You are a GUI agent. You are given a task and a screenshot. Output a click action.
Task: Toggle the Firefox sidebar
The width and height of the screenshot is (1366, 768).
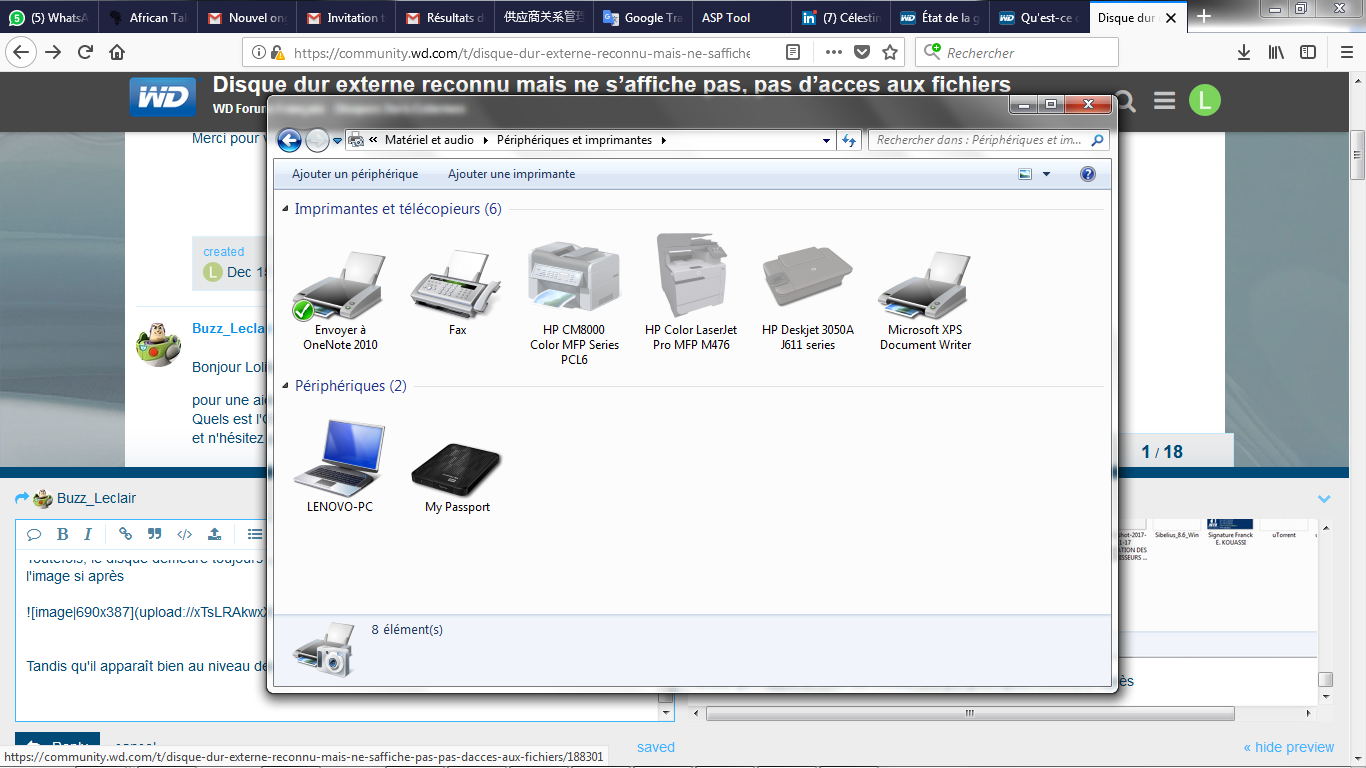point(1306,52)
